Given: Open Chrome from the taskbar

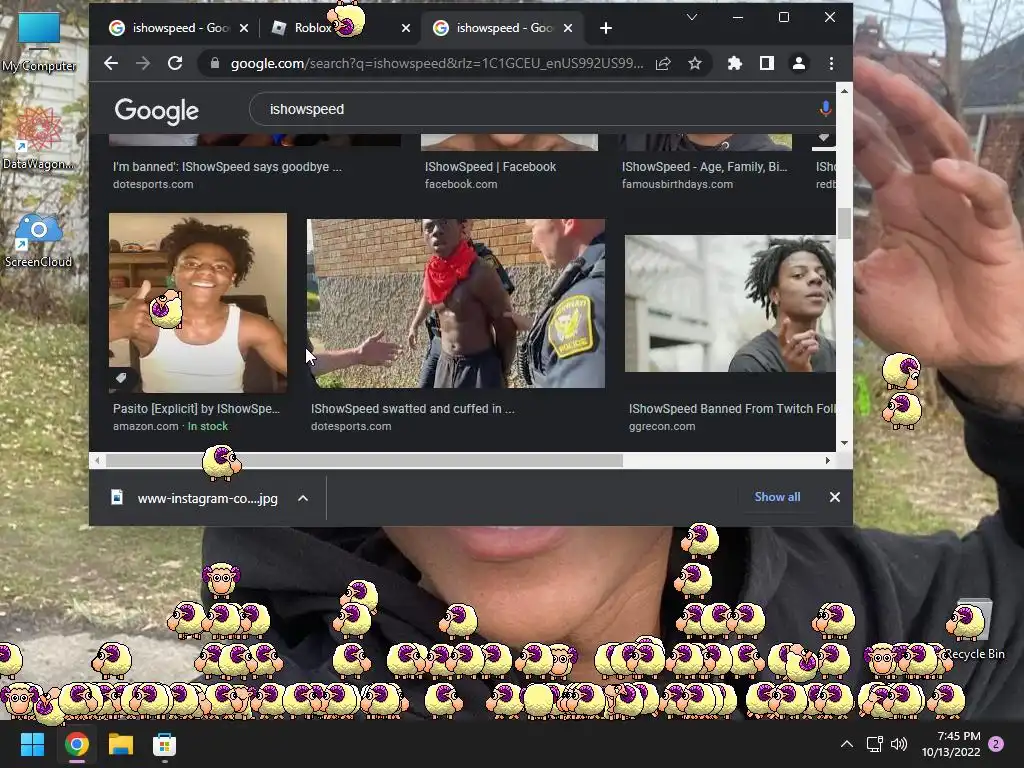Looking at the screenshot, I should (76, 744).
